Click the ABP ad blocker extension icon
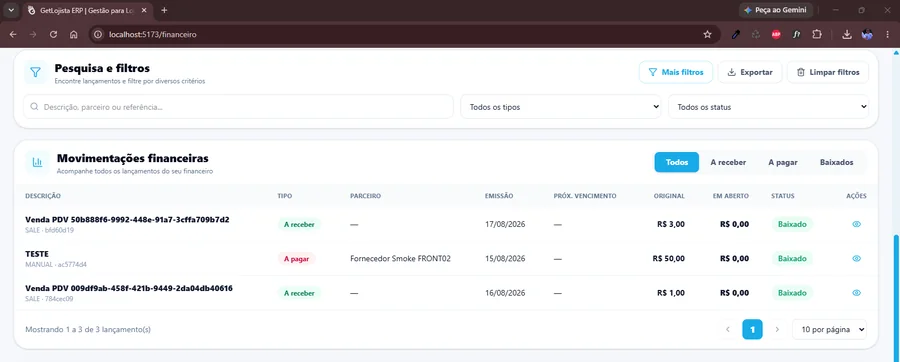 click(776, 34)
